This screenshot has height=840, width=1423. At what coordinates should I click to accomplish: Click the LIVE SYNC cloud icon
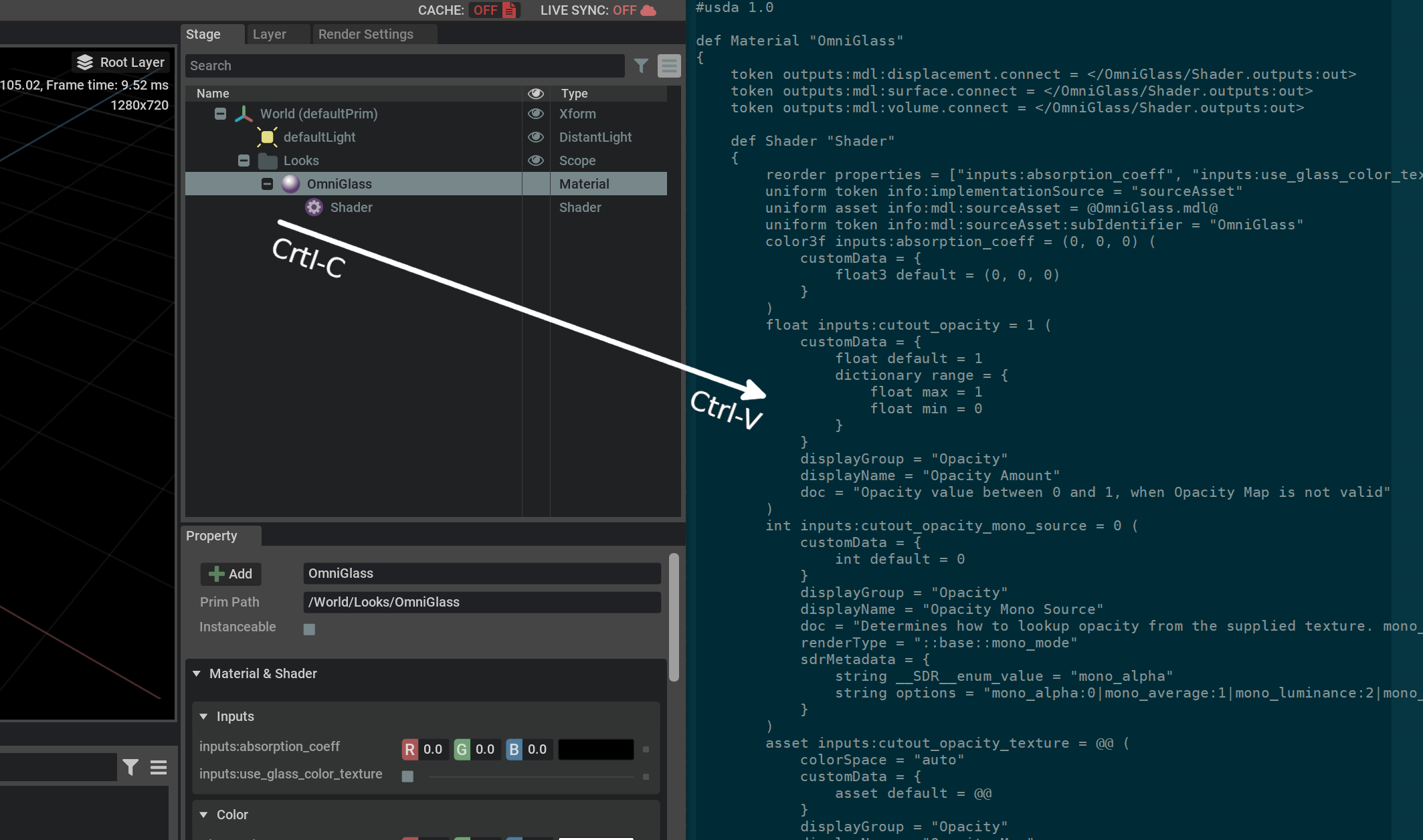(x=648, y=10)
